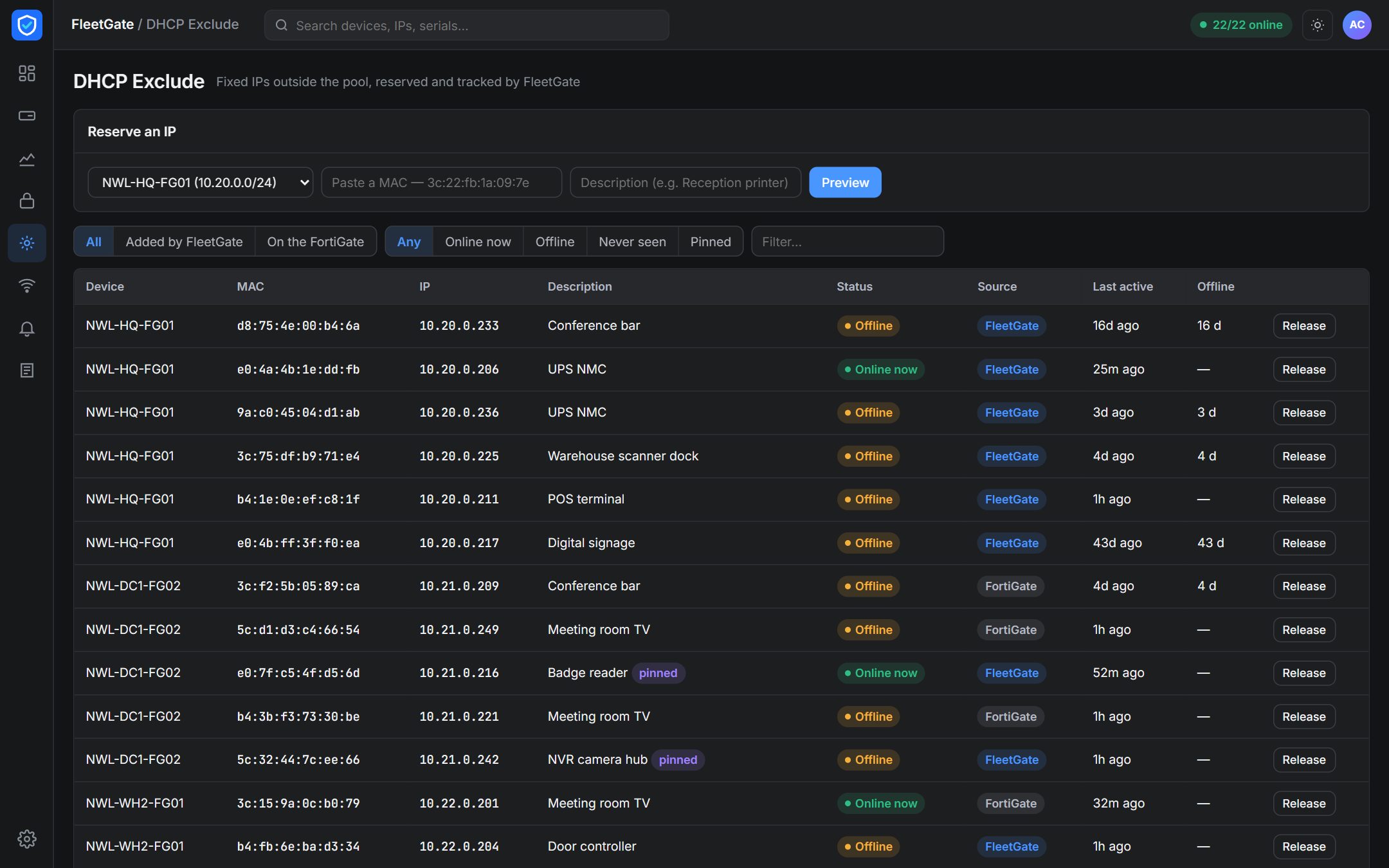The image size is (1389, 868).
Task: Click the FleetGate shield logo
Action: coord(27,25)
